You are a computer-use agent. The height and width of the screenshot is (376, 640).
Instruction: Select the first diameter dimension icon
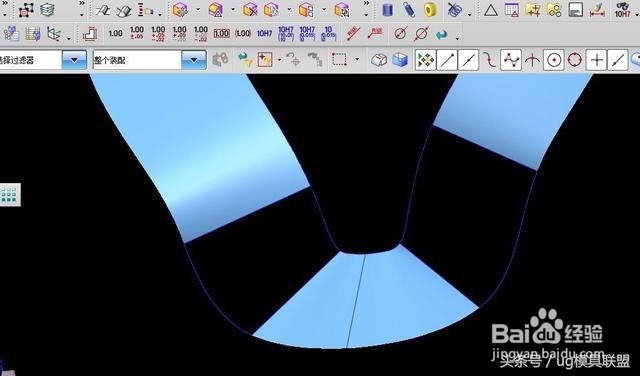coord(400,34)
